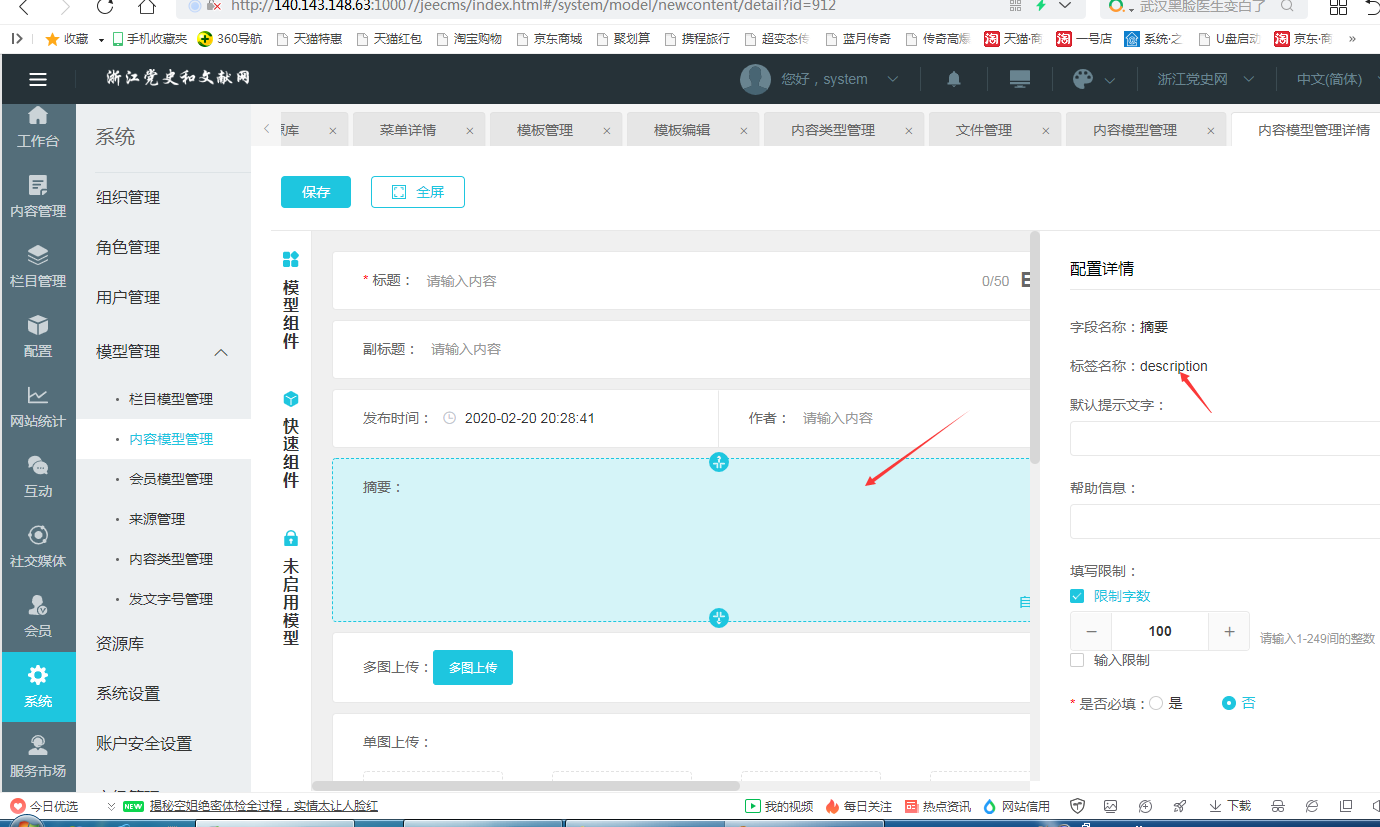Select 是 for 是否必填
Viewport: 1380px width, 827px height.
pyautogui.click(x=1157, y=703)
